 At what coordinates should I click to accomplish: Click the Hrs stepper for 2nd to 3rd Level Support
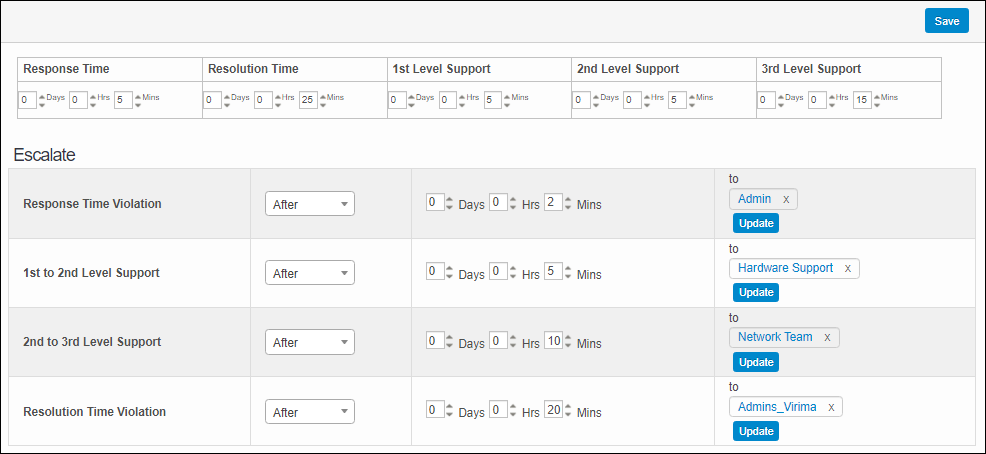pos(513,341)
